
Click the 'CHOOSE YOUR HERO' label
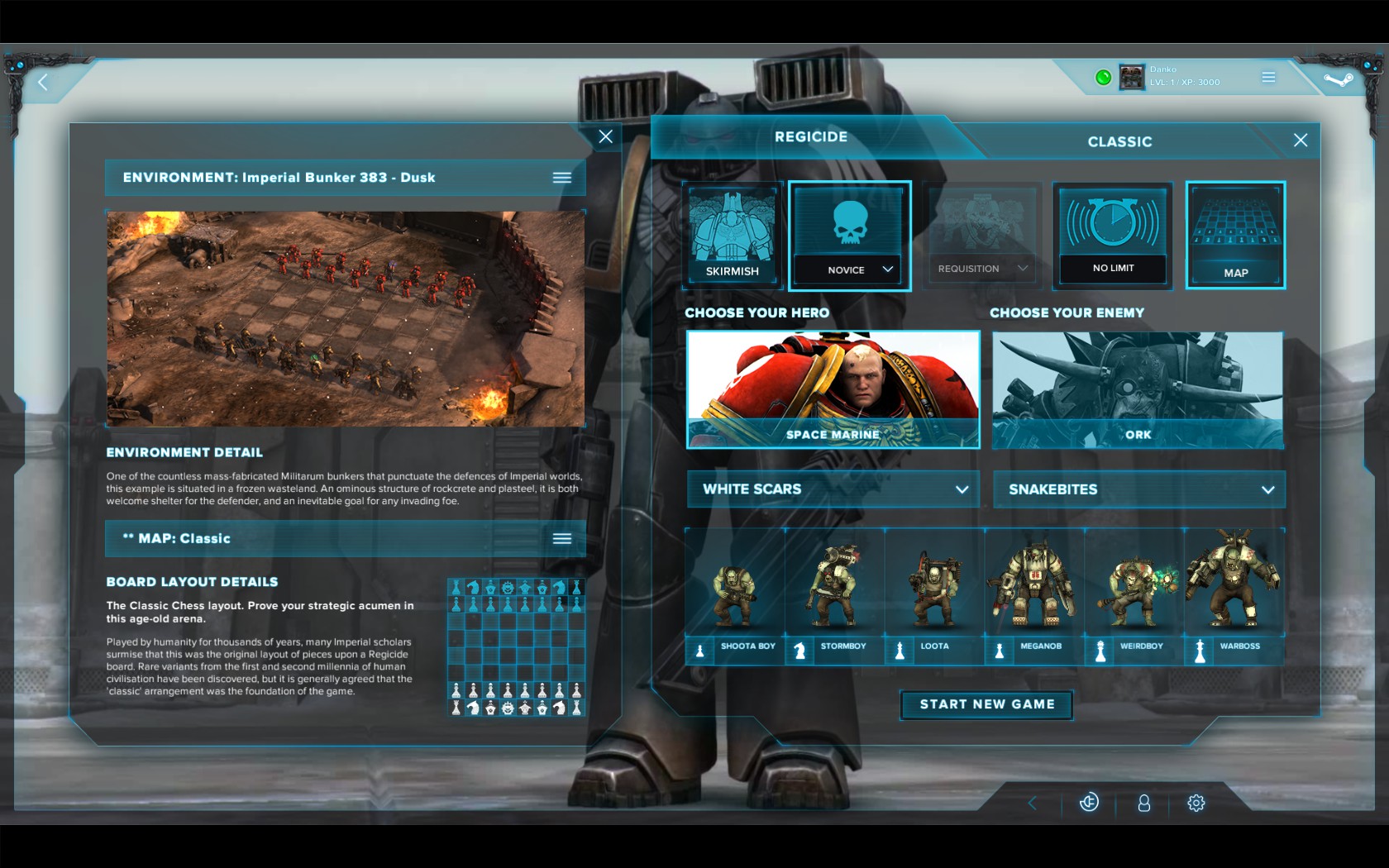point(757,313)
